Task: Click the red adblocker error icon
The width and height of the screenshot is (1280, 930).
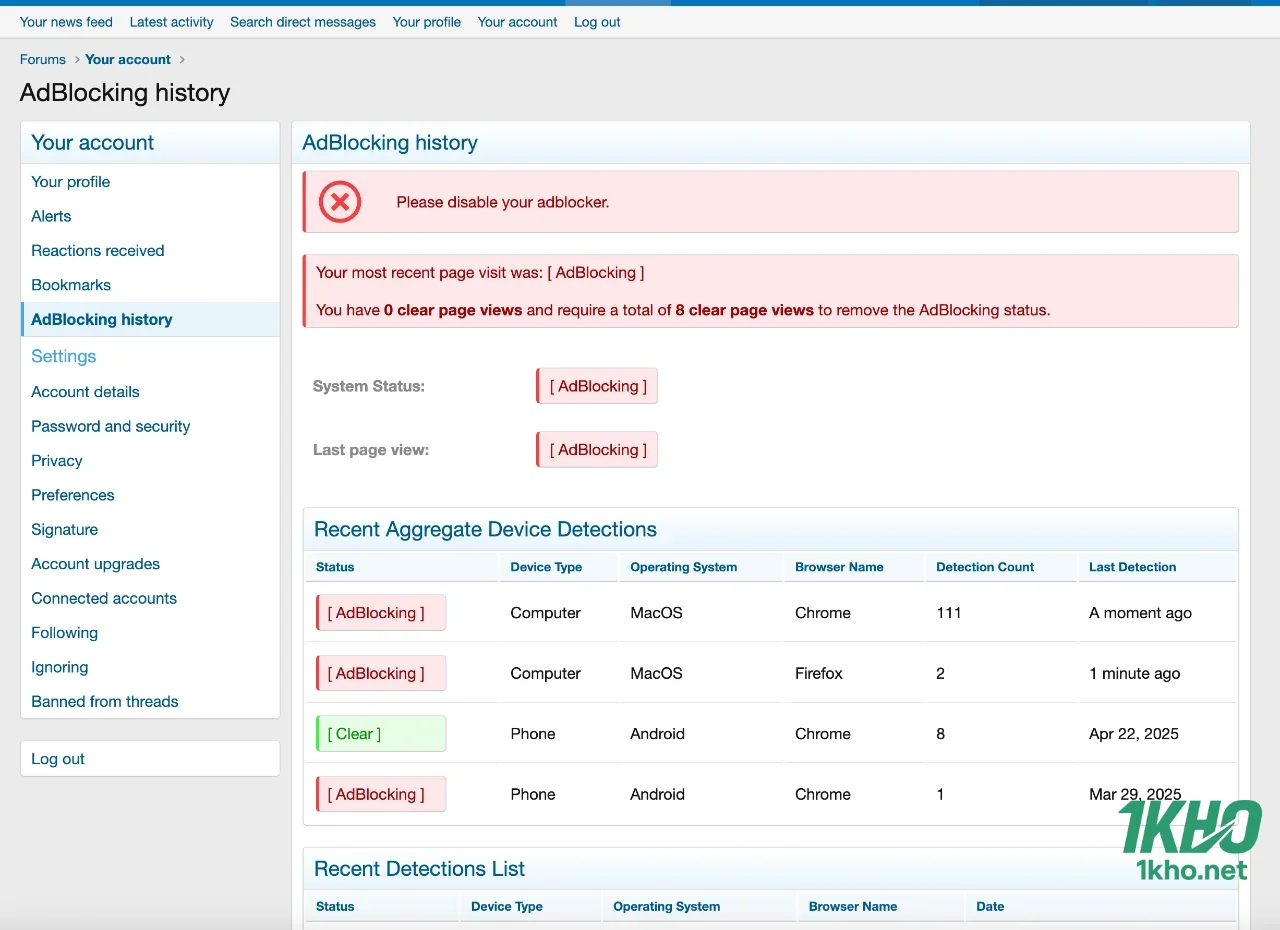Action: (339, 202)
